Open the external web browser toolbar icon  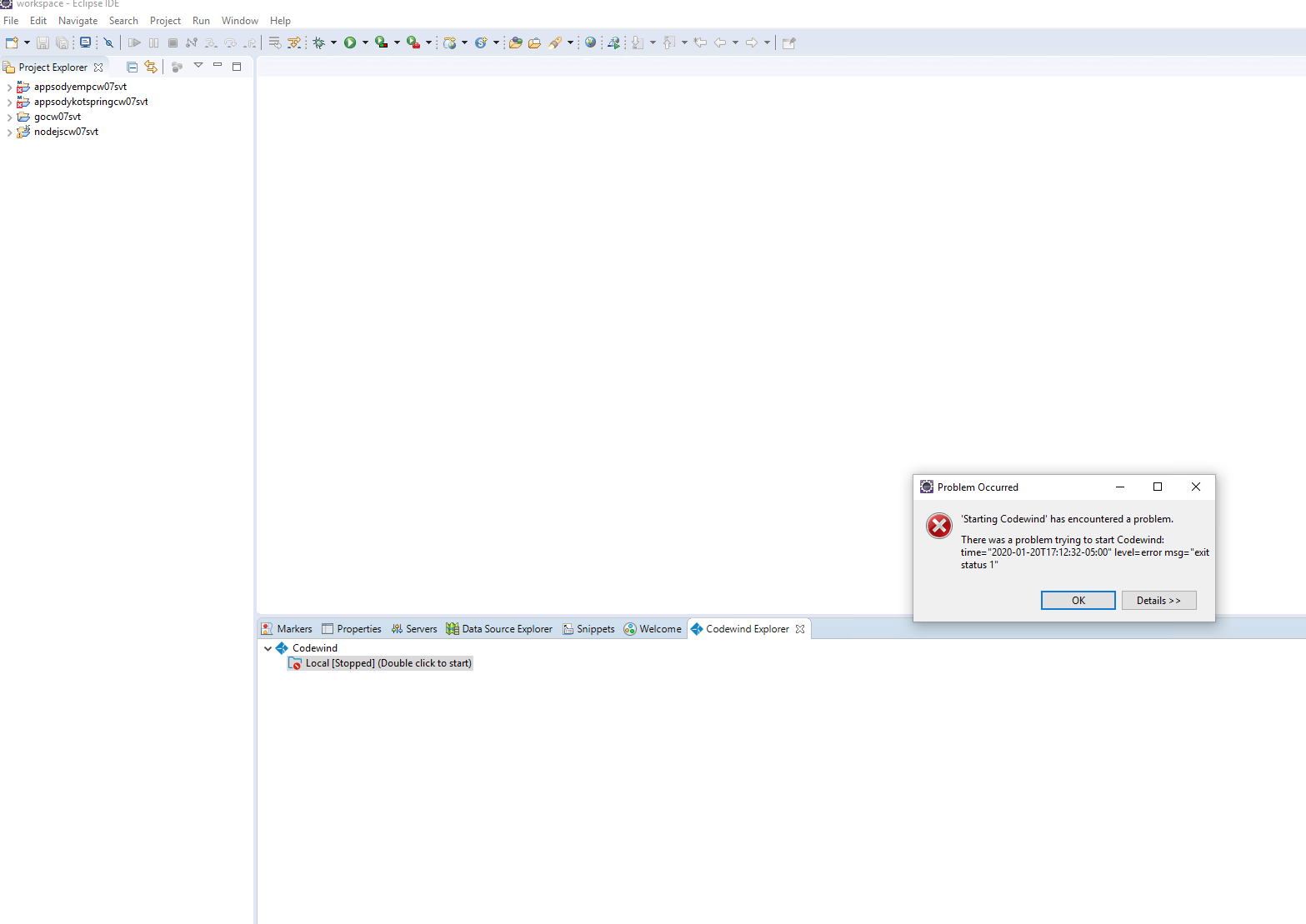[x=591, y=42]
